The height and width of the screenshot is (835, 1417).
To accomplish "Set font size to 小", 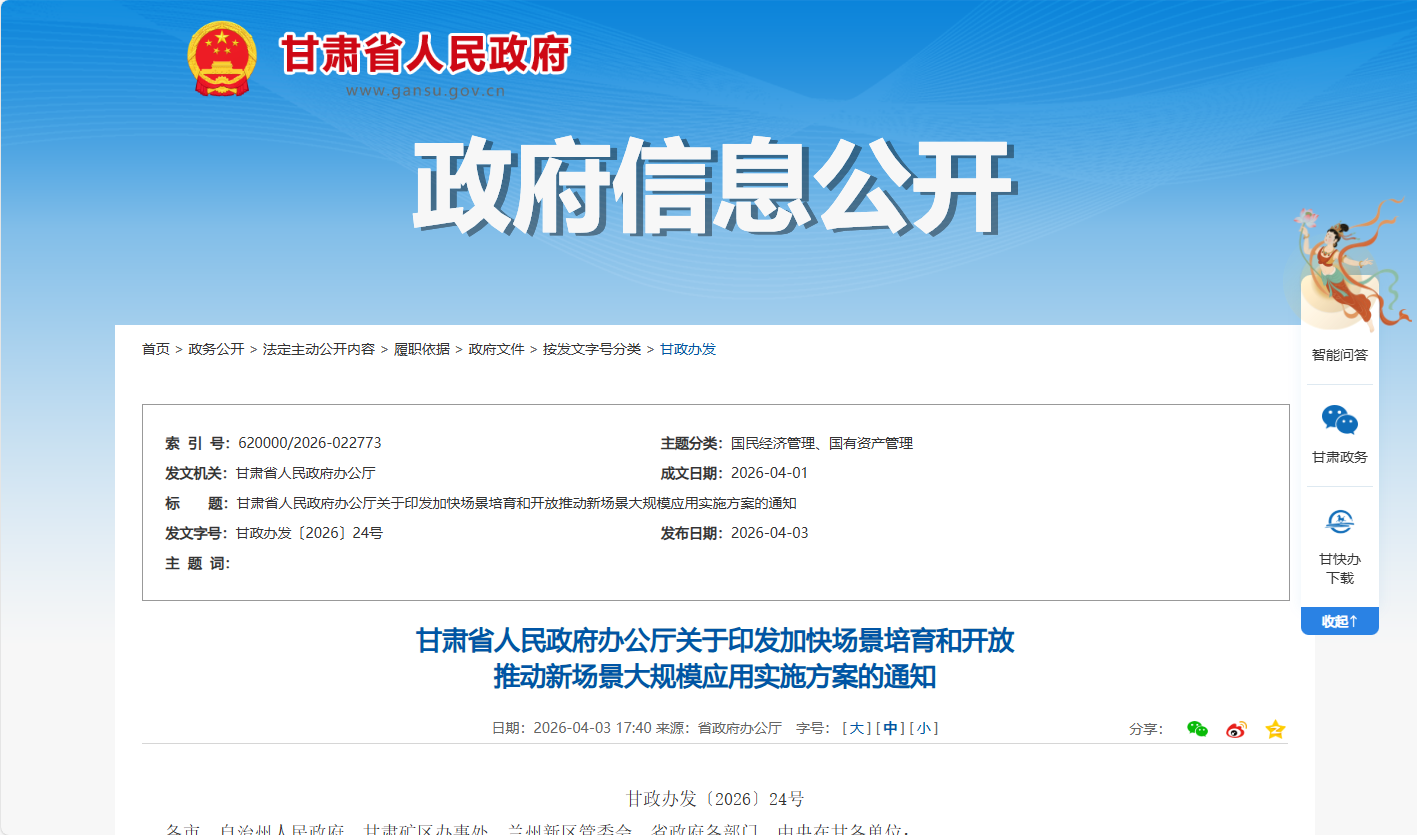I will [923, 728].
